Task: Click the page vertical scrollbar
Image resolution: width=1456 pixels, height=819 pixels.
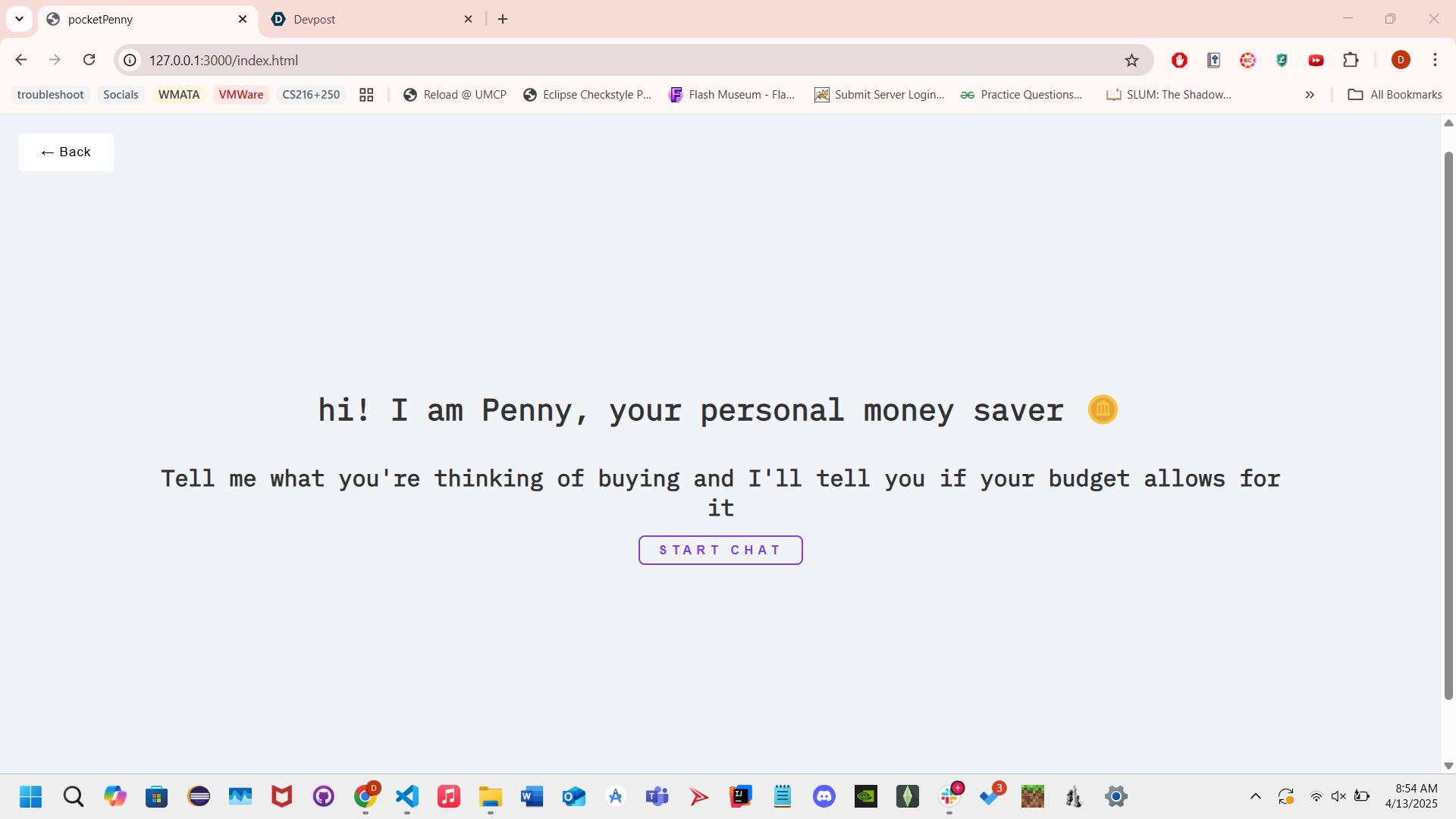Action: (x=1448, y=425)
